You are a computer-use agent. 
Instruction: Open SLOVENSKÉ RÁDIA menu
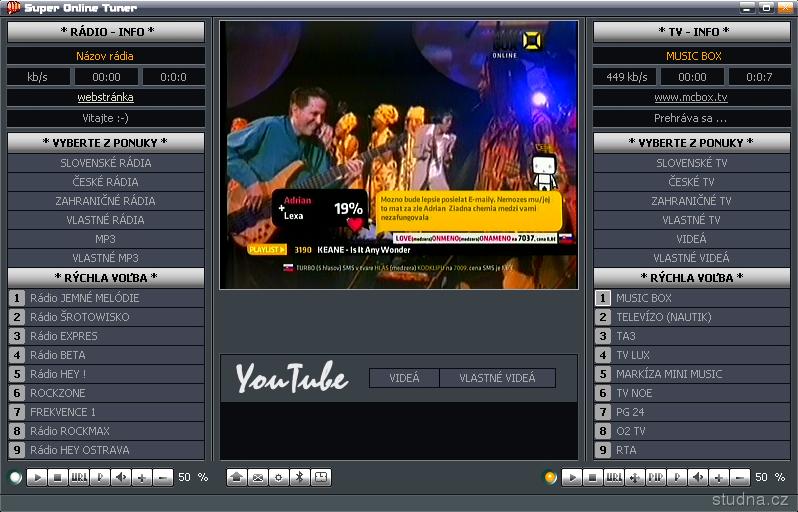[x=106, y=163]
